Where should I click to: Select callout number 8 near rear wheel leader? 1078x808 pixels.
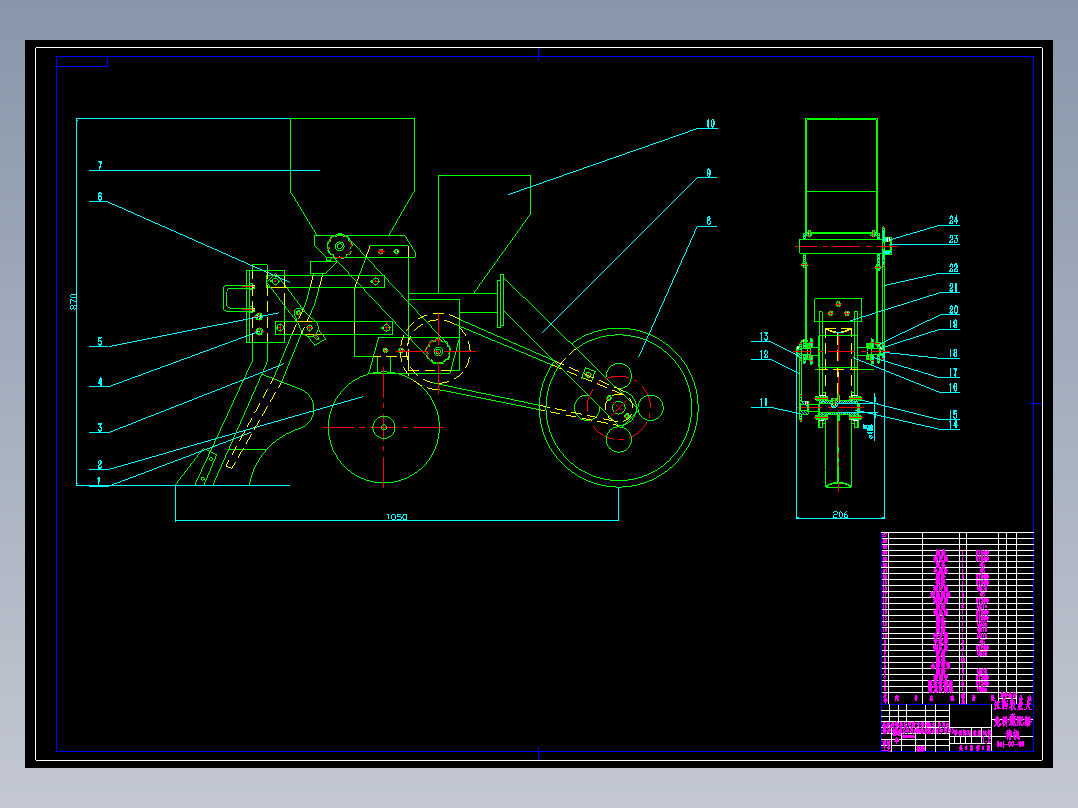[x=709, y=221]
